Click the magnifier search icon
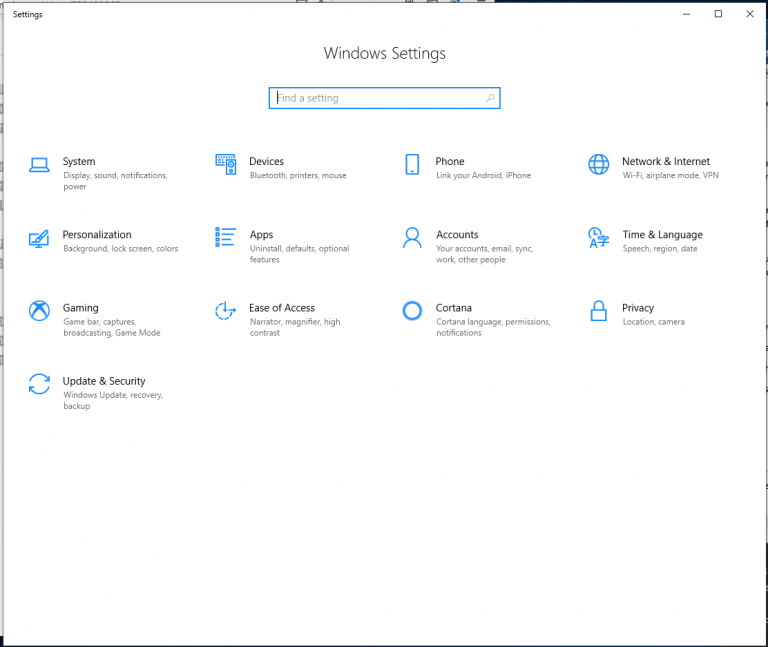768x647 pixels. point(490,98)
